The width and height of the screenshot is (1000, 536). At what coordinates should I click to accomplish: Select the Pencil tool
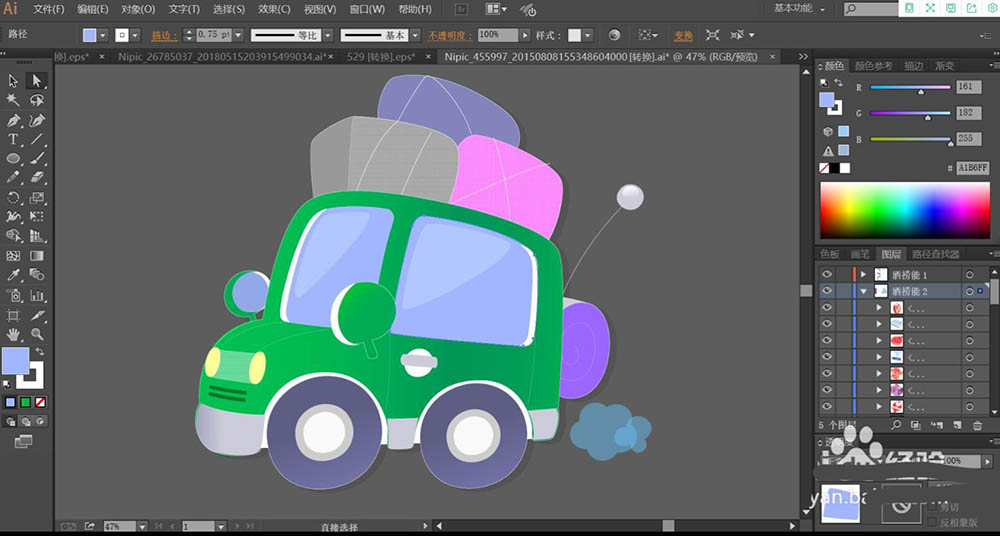click(13, 177)
